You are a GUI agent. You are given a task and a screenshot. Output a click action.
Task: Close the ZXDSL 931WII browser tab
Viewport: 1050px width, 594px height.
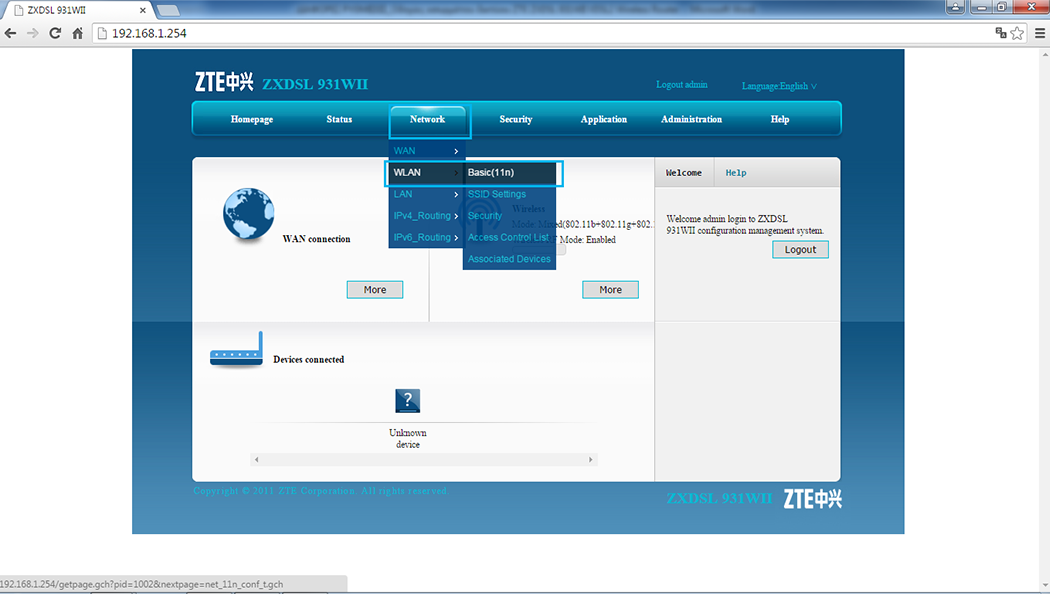(x=143, y=10)
